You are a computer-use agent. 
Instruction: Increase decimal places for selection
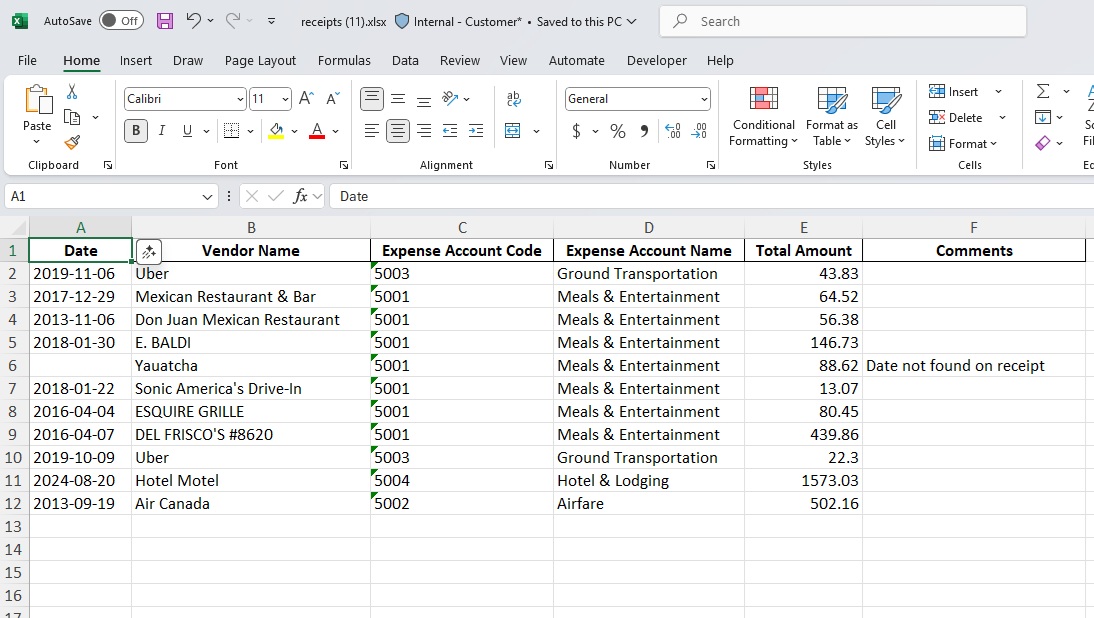click(x=672, y=130)
